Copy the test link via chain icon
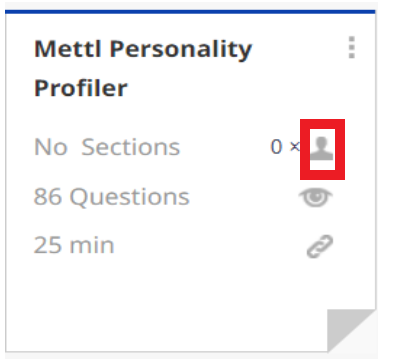The width and height of the screenshot is (394, 364). pyautogui.click(x=320, y=246)
